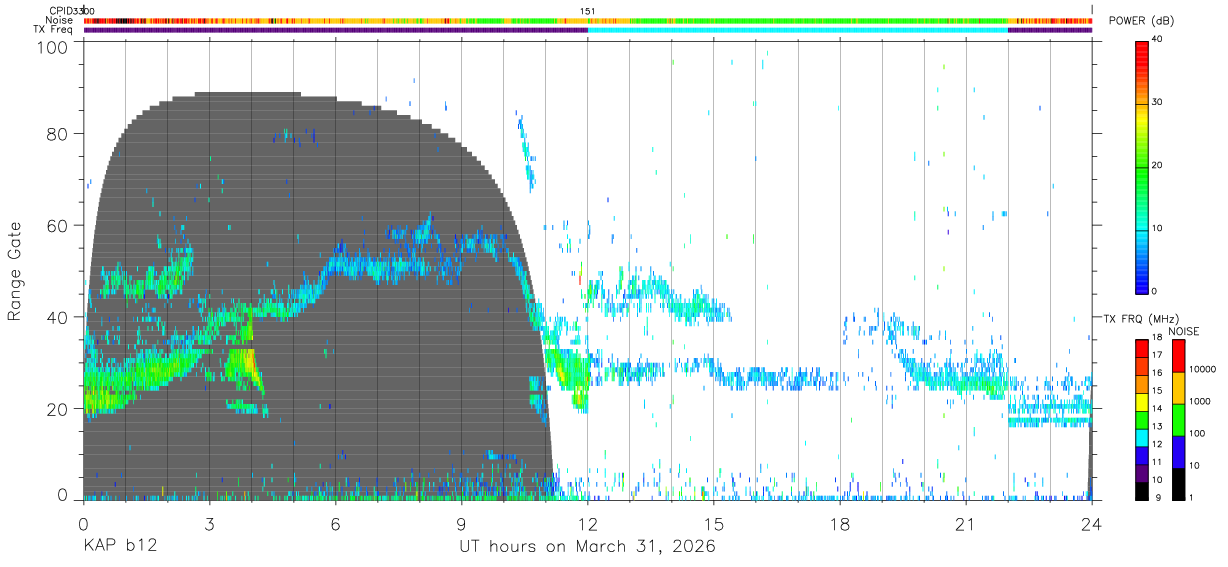This screenshot has width=1228, height=567.
Task: Click the TX FRQ (MHz) colorbar
Action: [x=1142, y=420]
